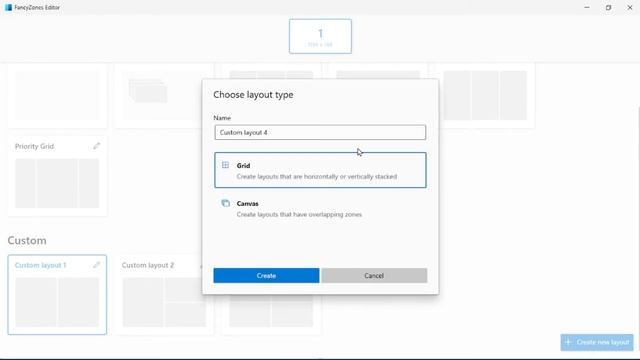Click the Canvas overlapping zones icon

(x=225, y=203)
